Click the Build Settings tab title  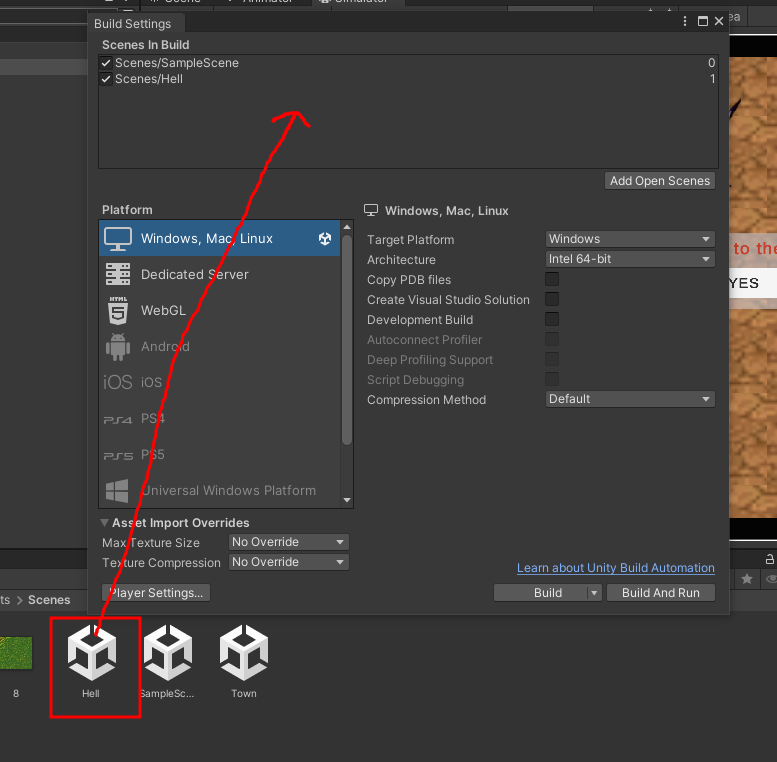(132, 24)
